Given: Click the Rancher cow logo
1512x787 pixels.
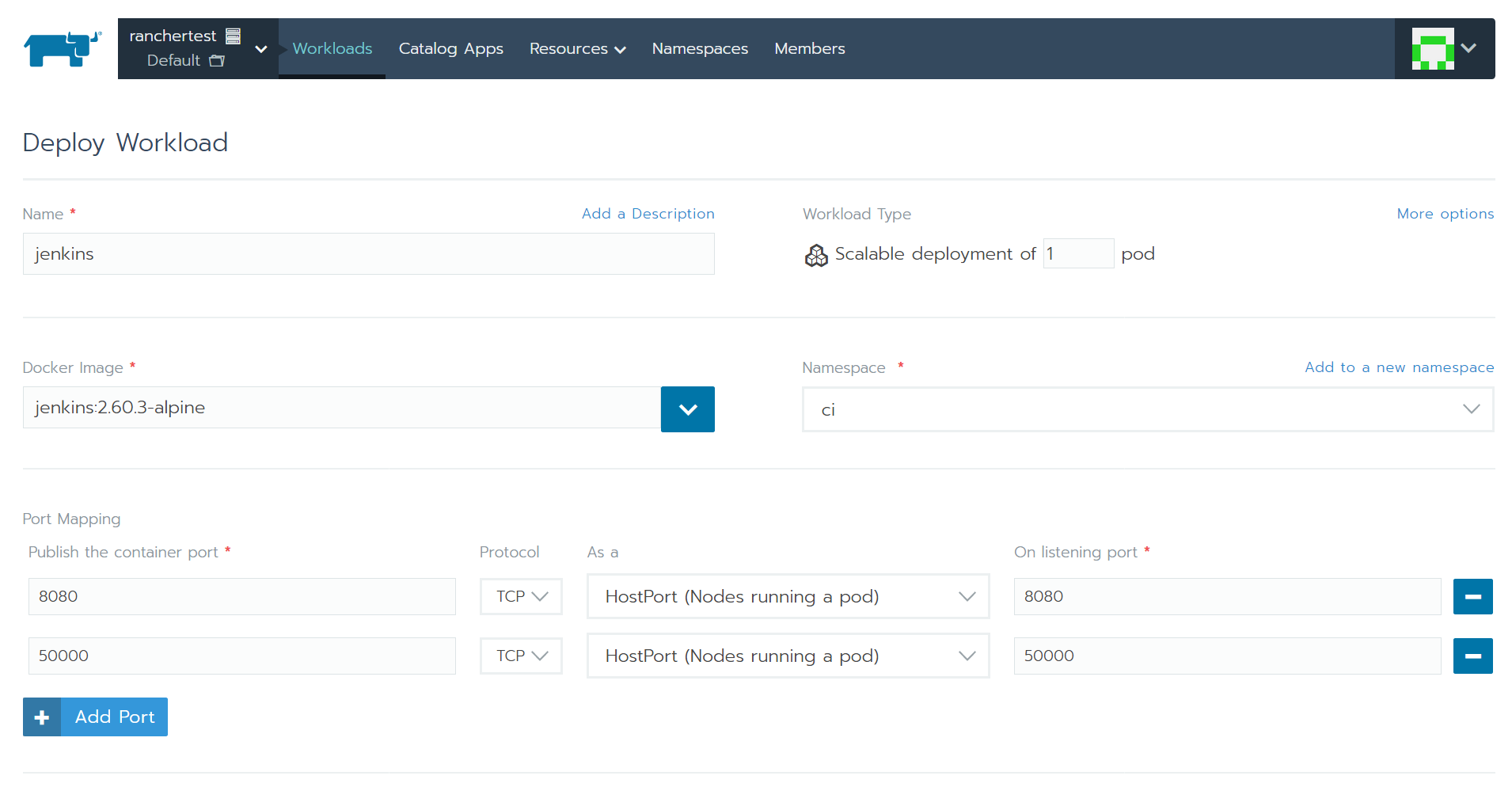Looking at the screenshot, I should coord(63,49).
